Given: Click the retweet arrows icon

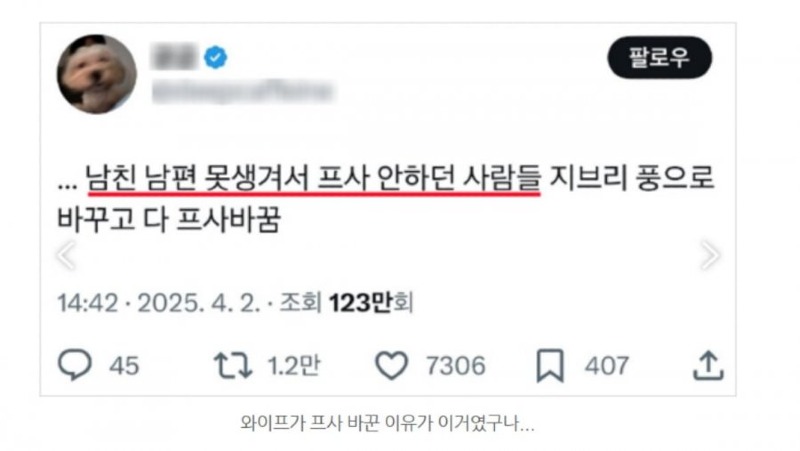Looking at the screenshot, I should coord(233,365).
